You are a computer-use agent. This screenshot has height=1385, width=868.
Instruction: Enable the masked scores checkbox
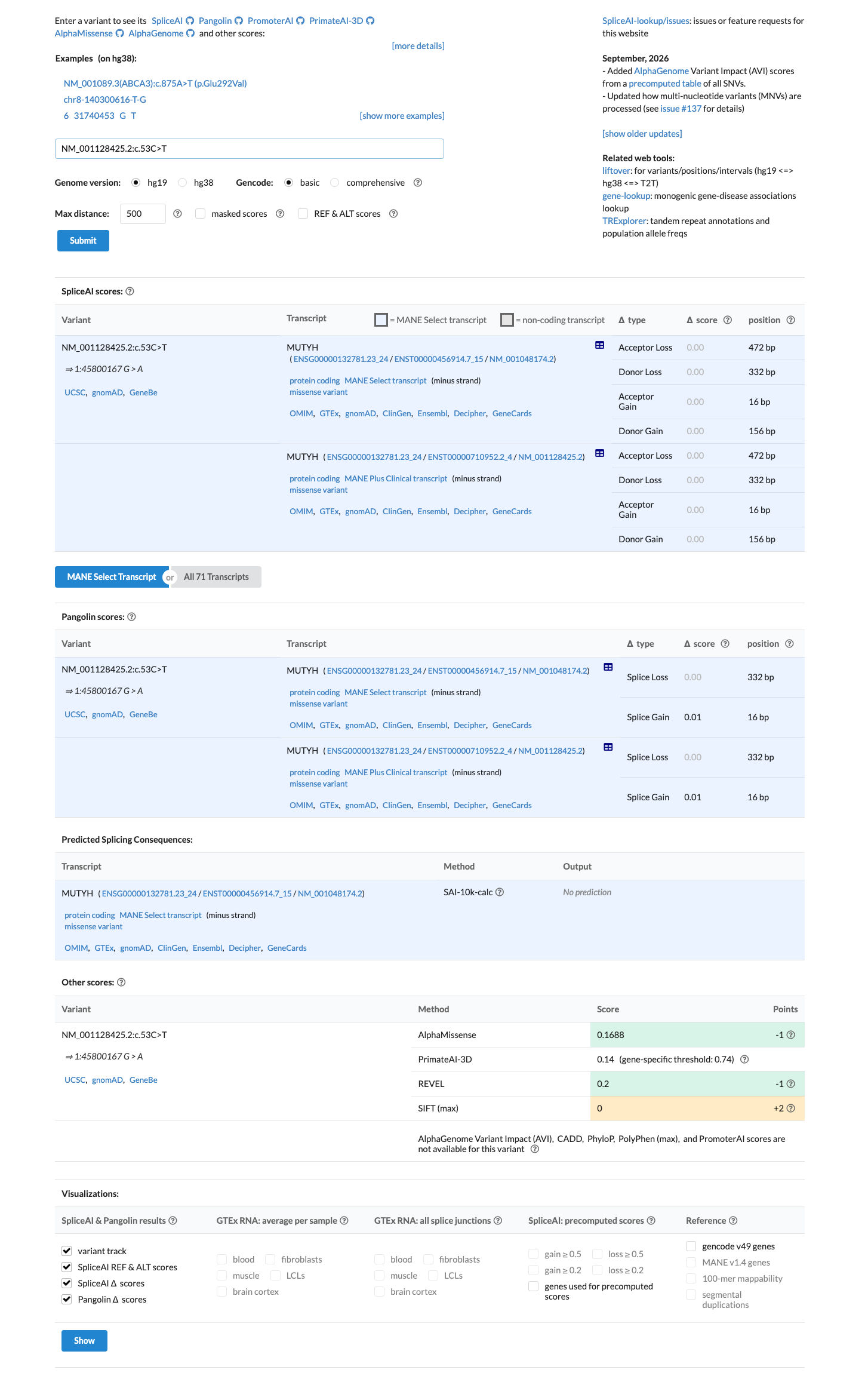click(201, 214)
